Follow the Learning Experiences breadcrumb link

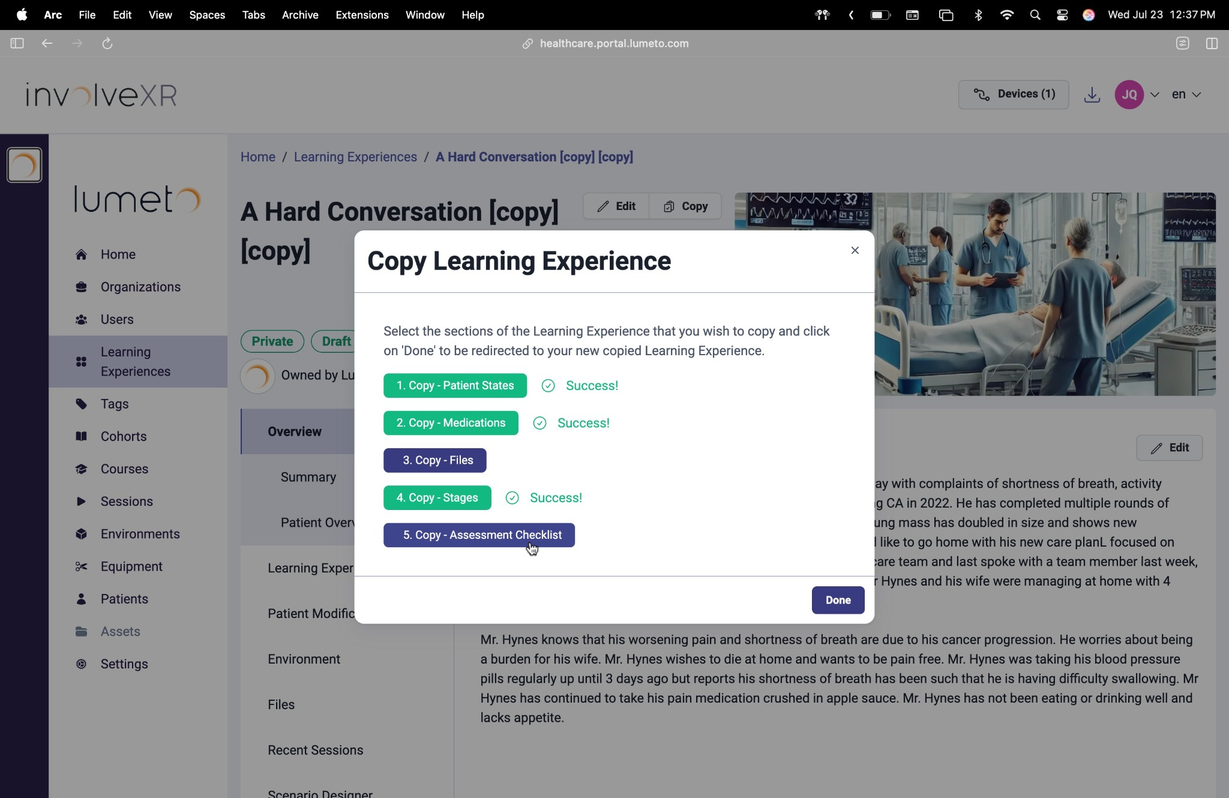(x=355, y=157)
